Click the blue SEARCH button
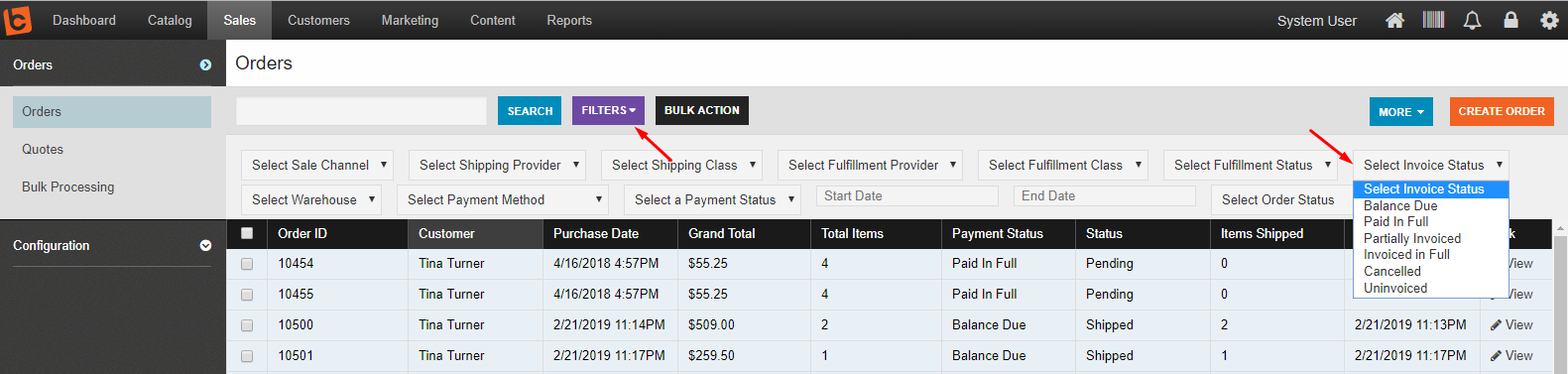Screen dimensions: 1568x374 (x=530, y=111)
